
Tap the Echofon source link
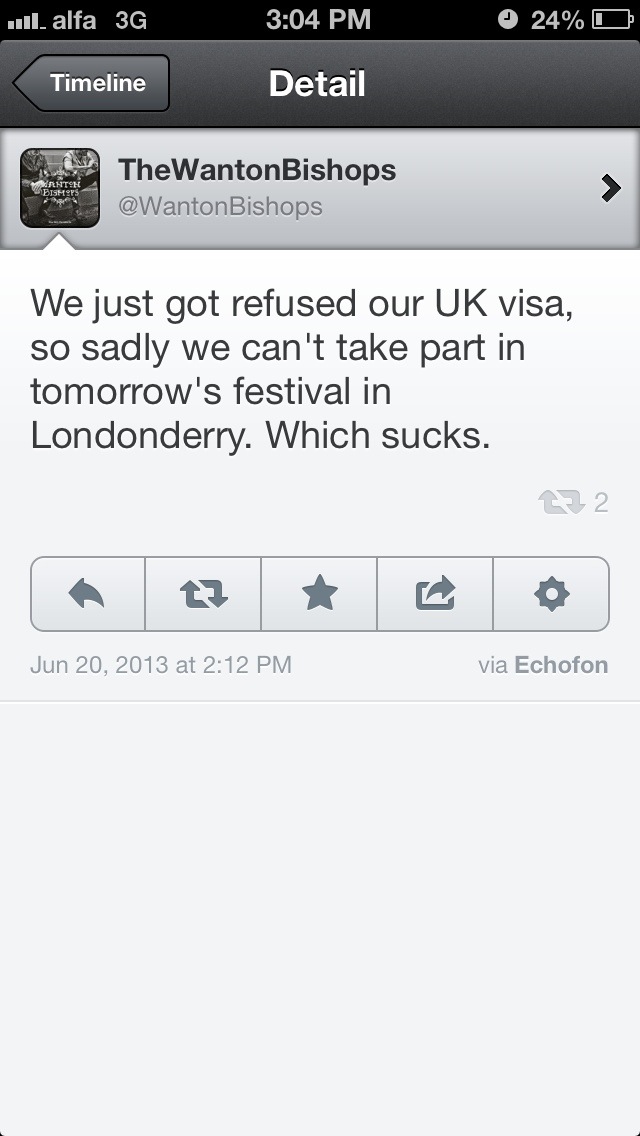560,665
